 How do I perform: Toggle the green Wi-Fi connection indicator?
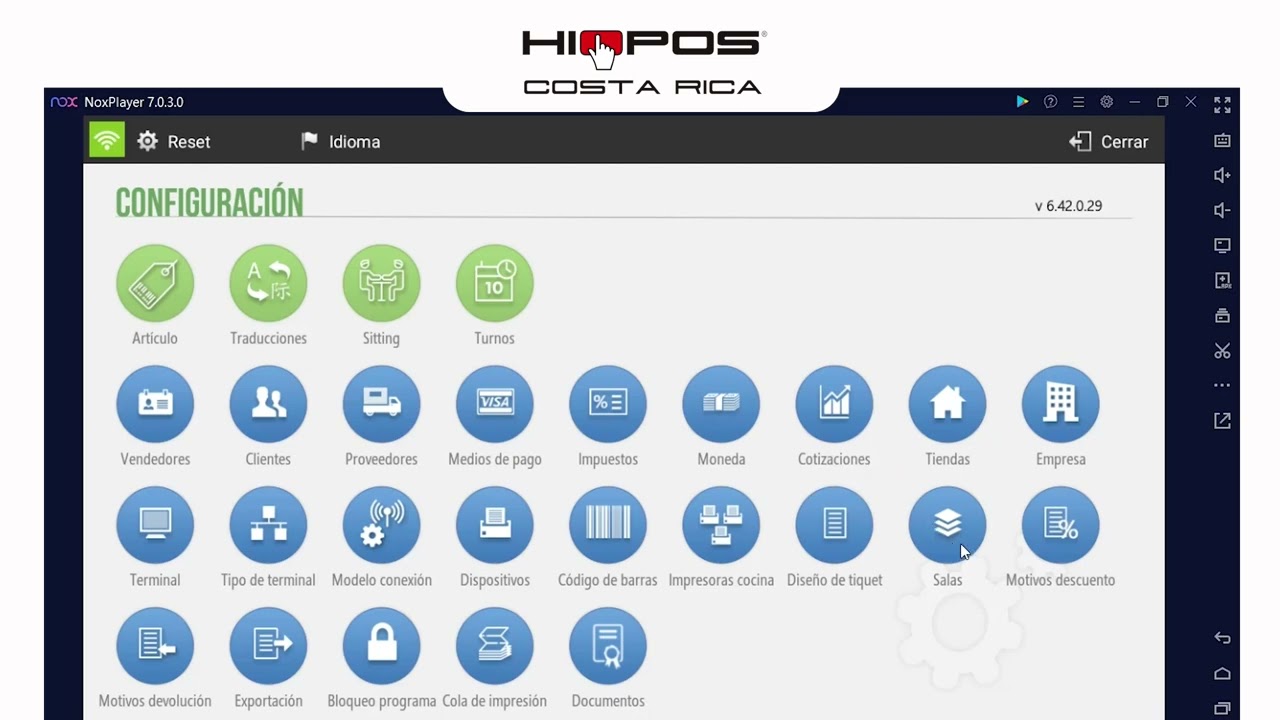point(107,140)
